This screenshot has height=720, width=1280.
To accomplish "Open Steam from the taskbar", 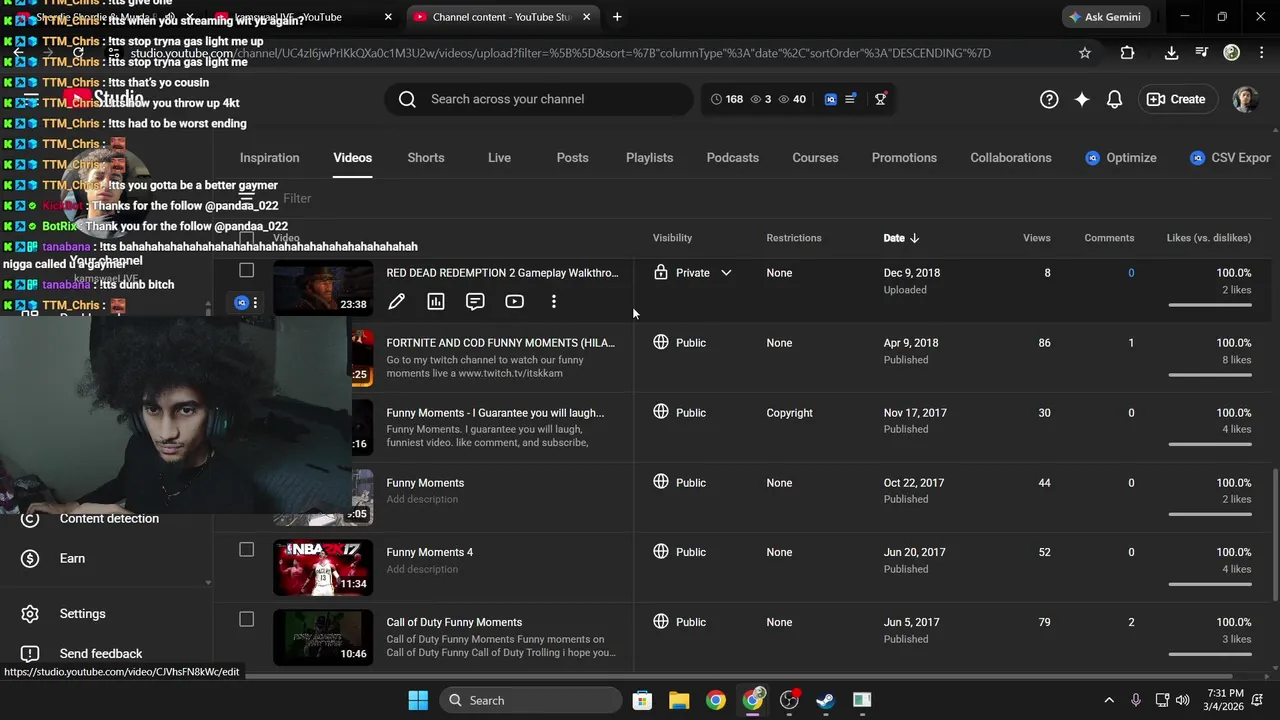I will coord(826,700).
